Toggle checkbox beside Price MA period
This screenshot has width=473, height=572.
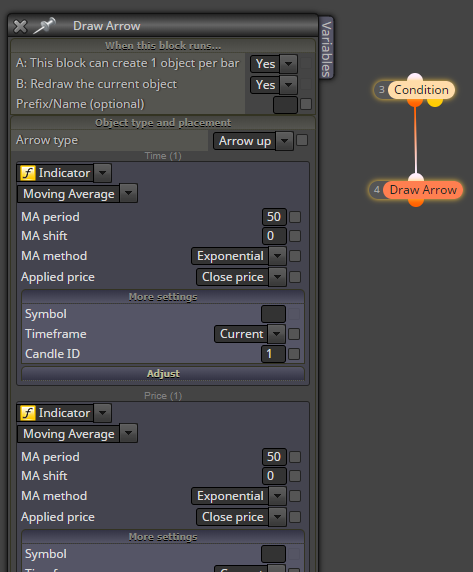pos(295,457)
